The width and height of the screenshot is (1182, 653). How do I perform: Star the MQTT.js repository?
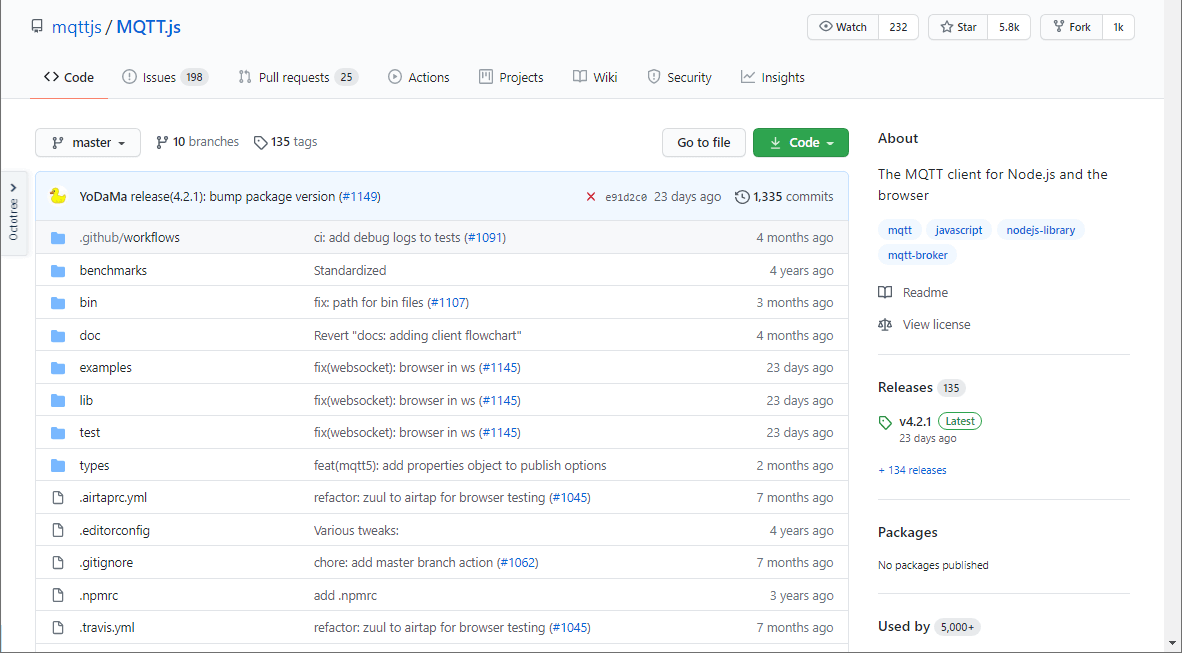tap(958, 27)
